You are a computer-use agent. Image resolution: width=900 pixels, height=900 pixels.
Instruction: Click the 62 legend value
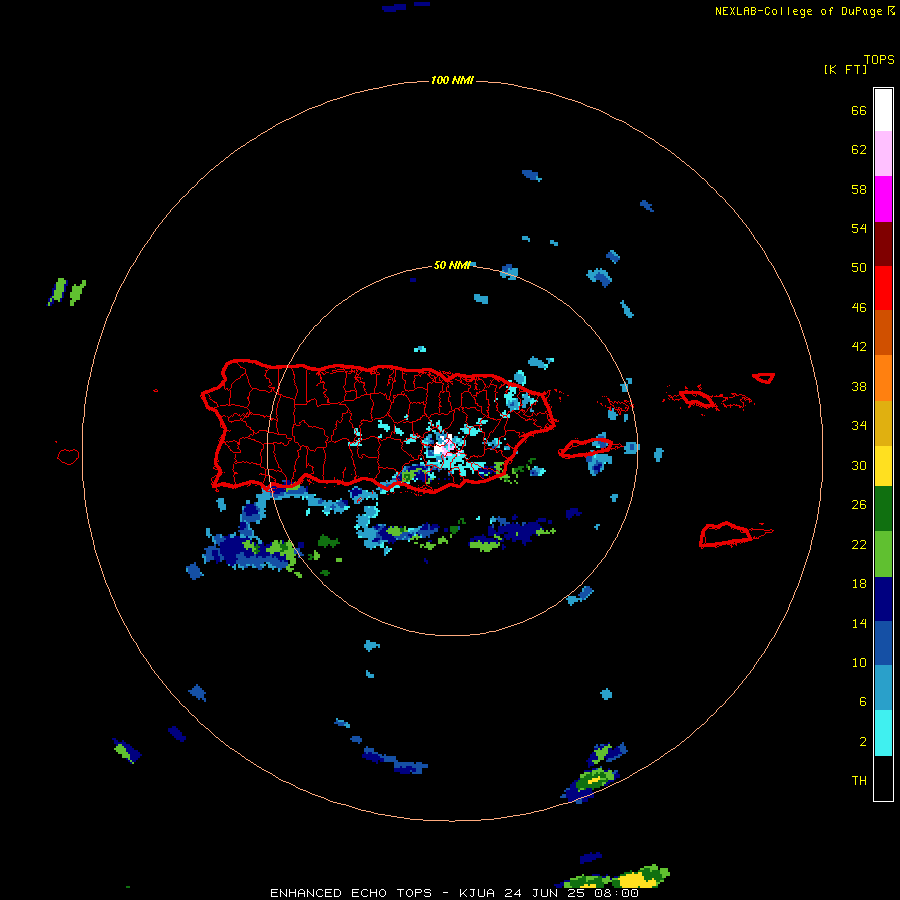pos(859,150)
